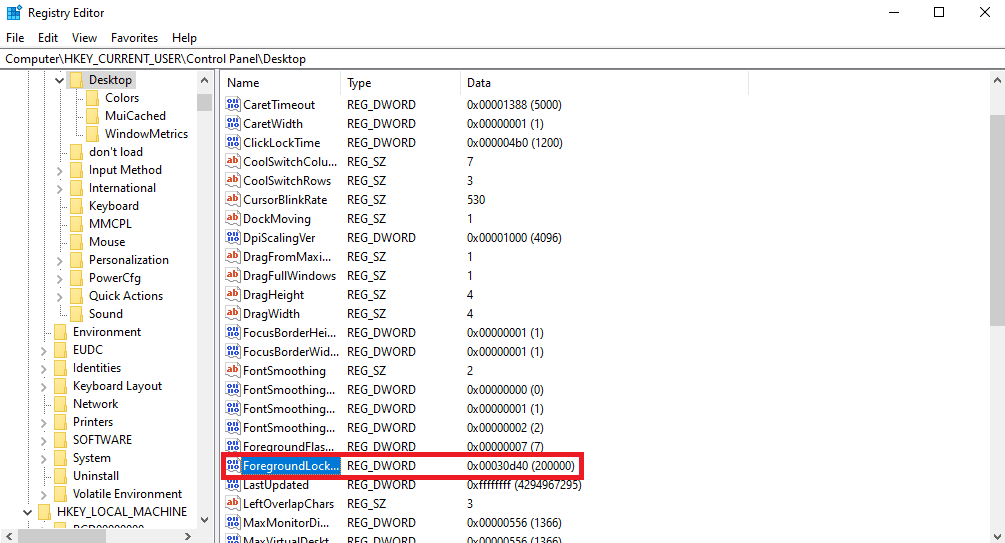Click the DockMoving string value icon
Image resolution: width=1005 pixels, height=543 pixels.
[233, 218]
